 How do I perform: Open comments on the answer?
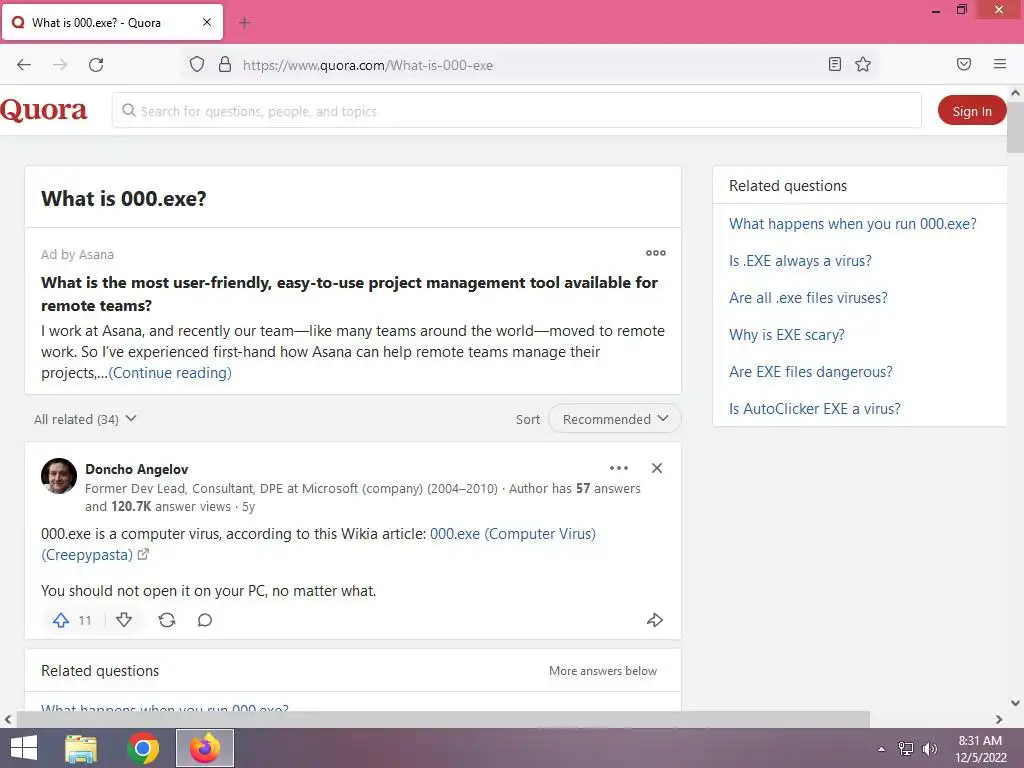(205, 620)
